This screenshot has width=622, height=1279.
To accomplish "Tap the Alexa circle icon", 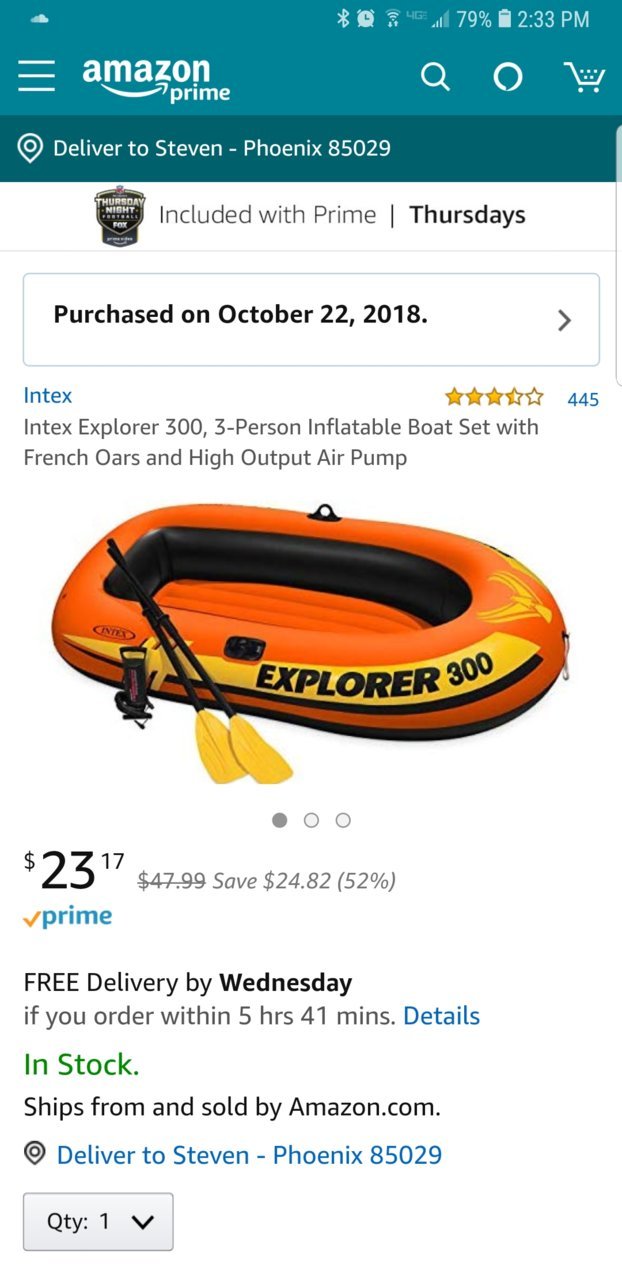I will (508, 78).
